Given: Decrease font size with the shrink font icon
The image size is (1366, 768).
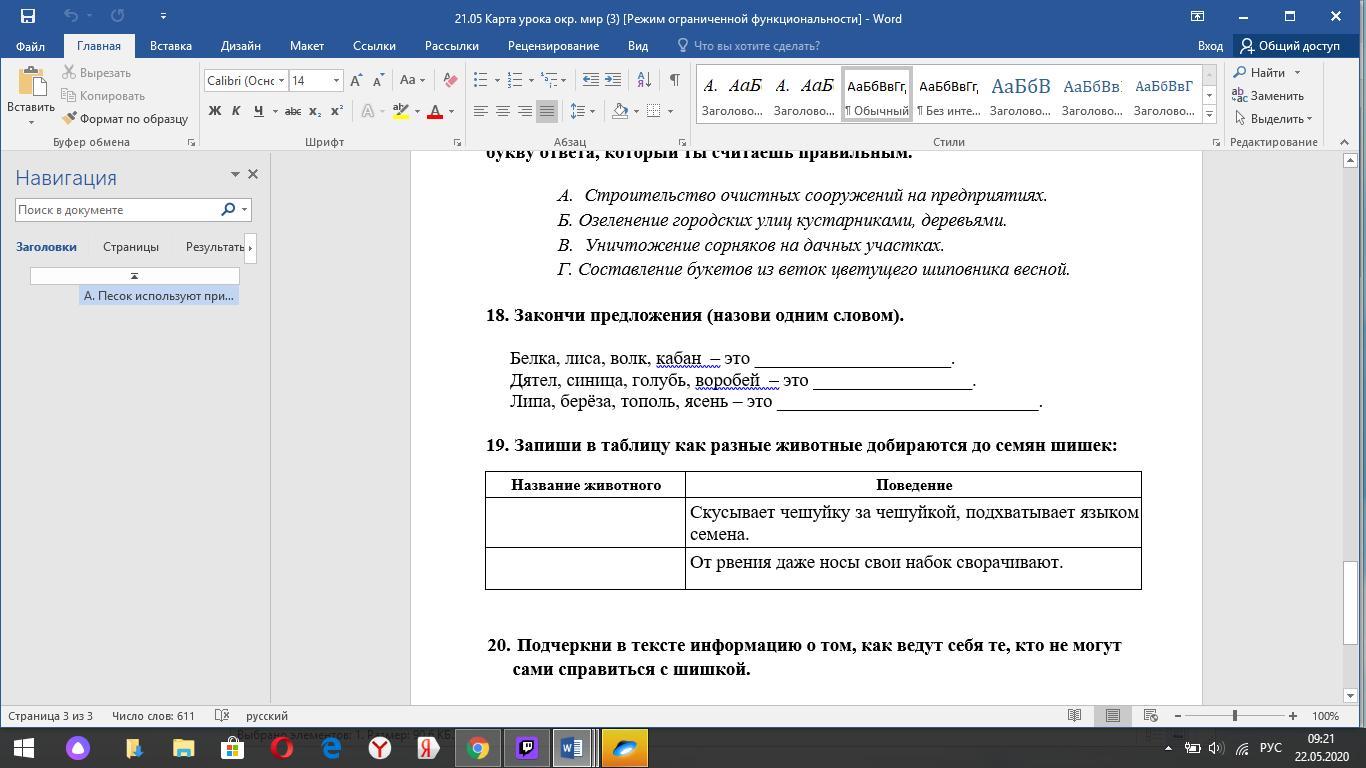Looking at the screenshot, I should (378, 80).
